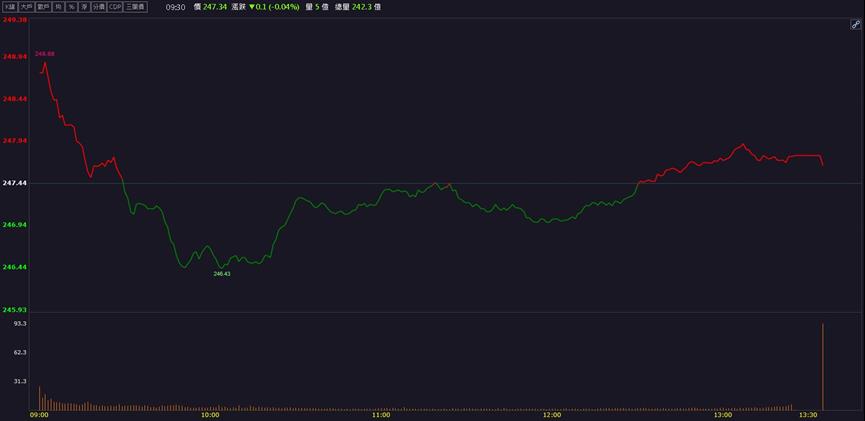865x421 pixels.
Task: Click the 09:30 time readout
Action: point(175,7)
